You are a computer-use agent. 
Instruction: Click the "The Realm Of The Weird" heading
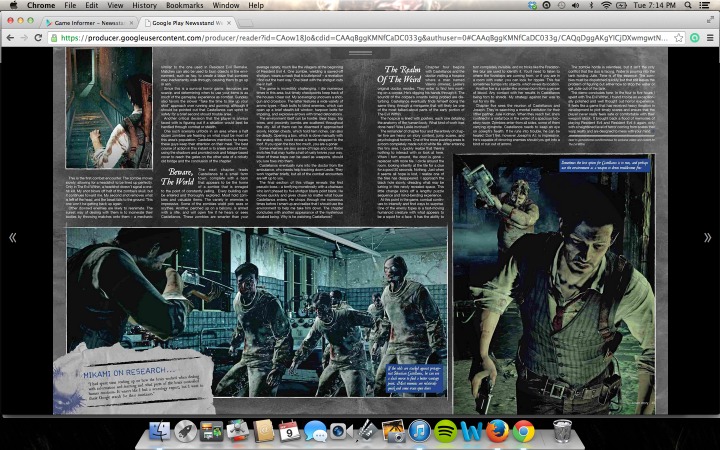(x=399, y=74)
